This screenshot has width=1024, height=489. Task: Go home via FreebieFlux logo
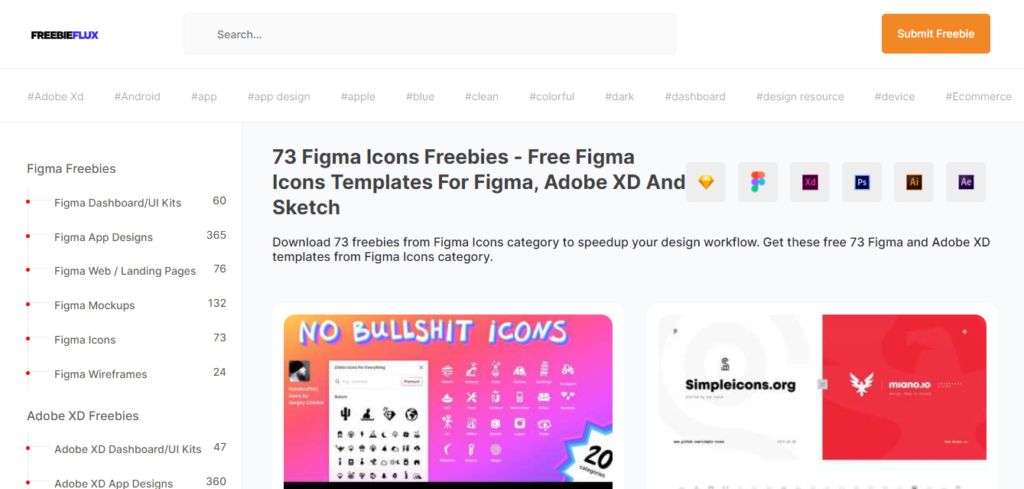click(x=65, y=35)
